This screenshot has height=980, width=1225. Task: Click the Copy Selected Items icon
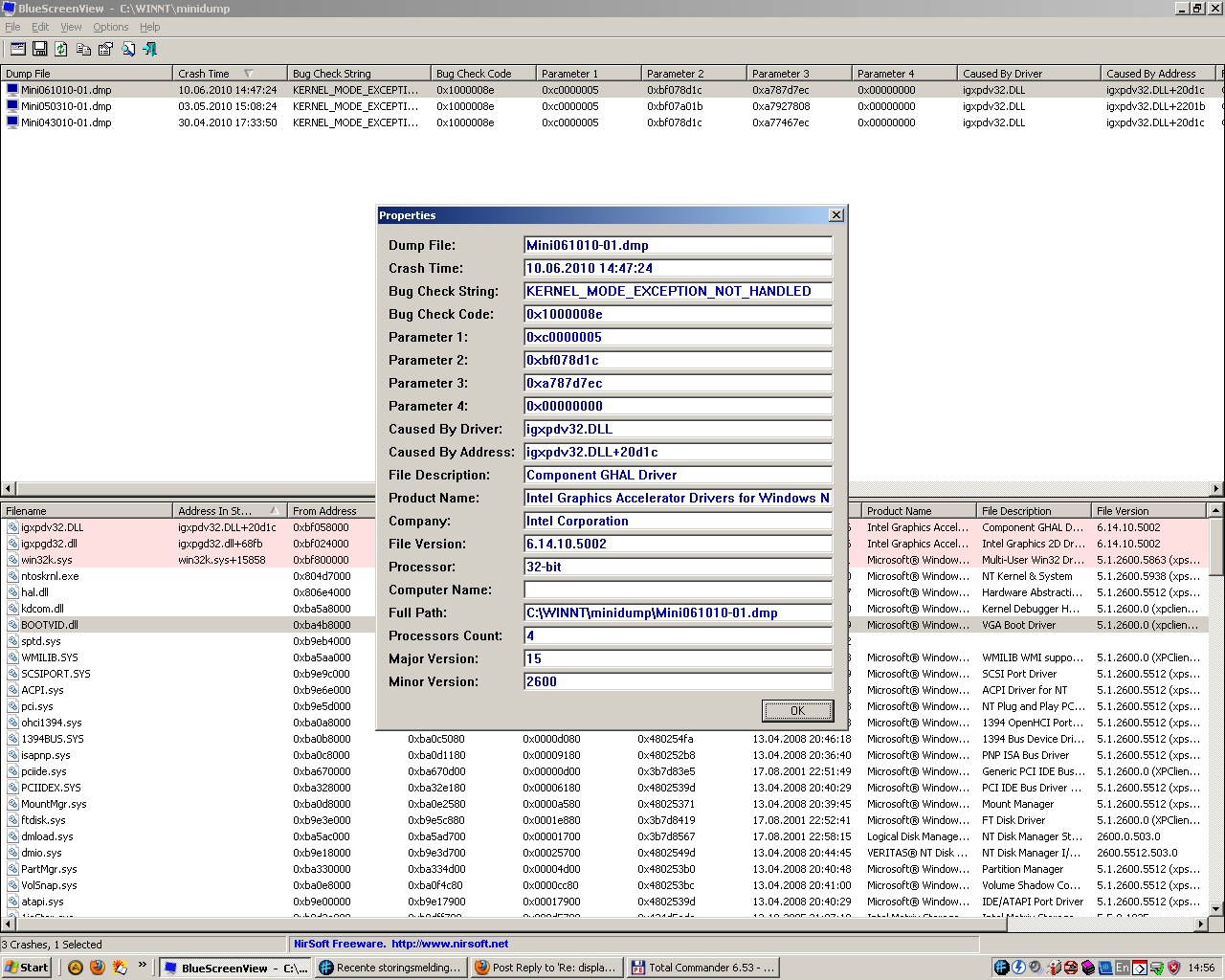tap(83, 49)
